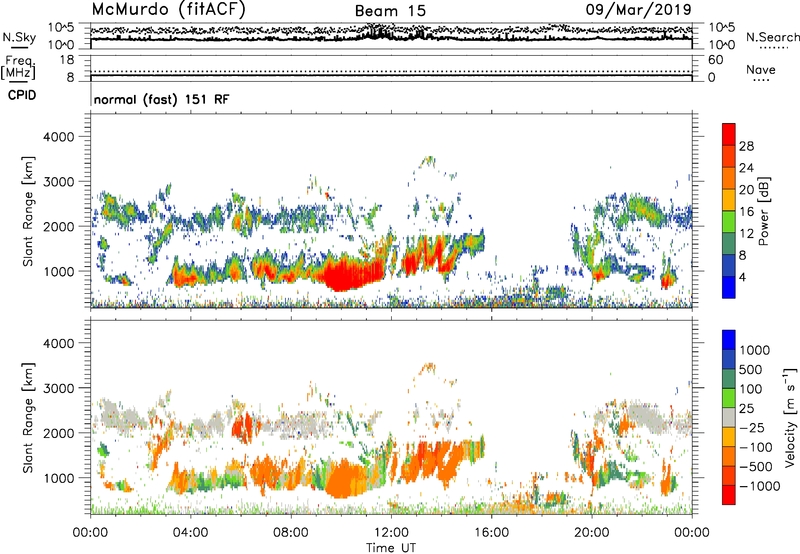Click the Time UT axis label
The height and width of the screenshot is (554, 800).
point(391,548)
